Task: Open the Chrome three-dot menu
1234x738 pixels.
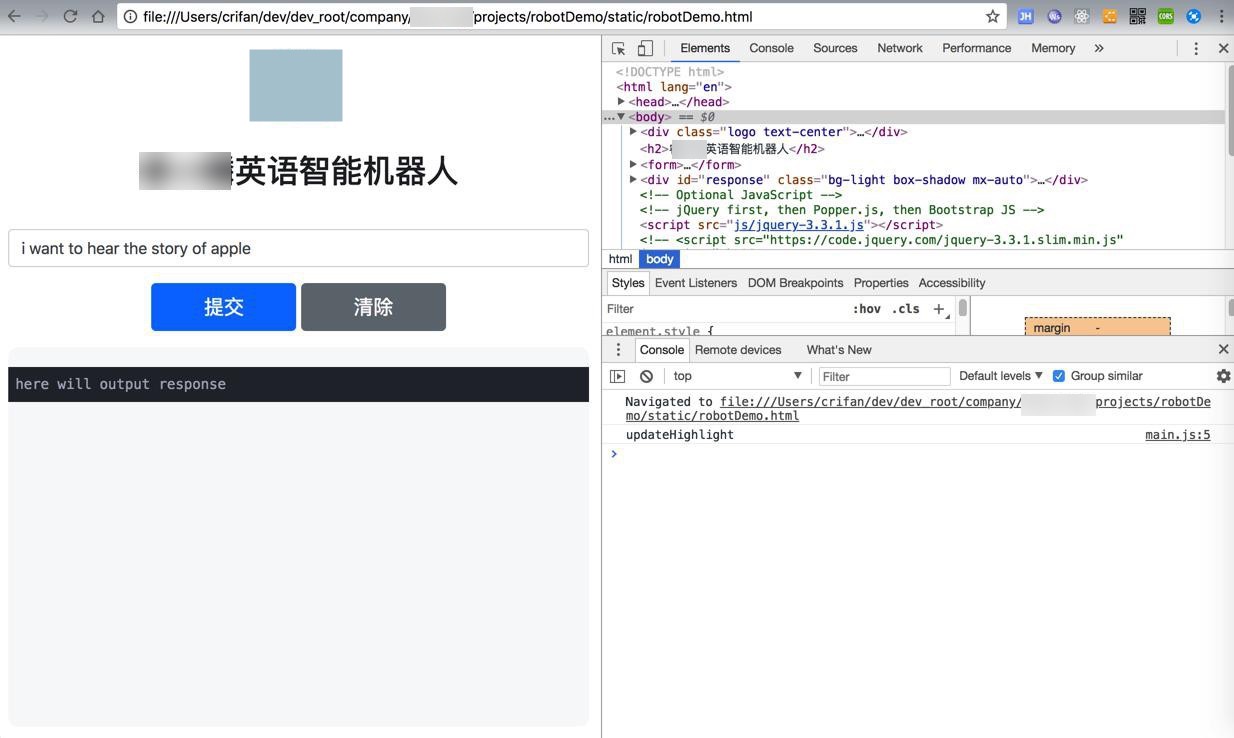Action: click(x=1221, y=16)
